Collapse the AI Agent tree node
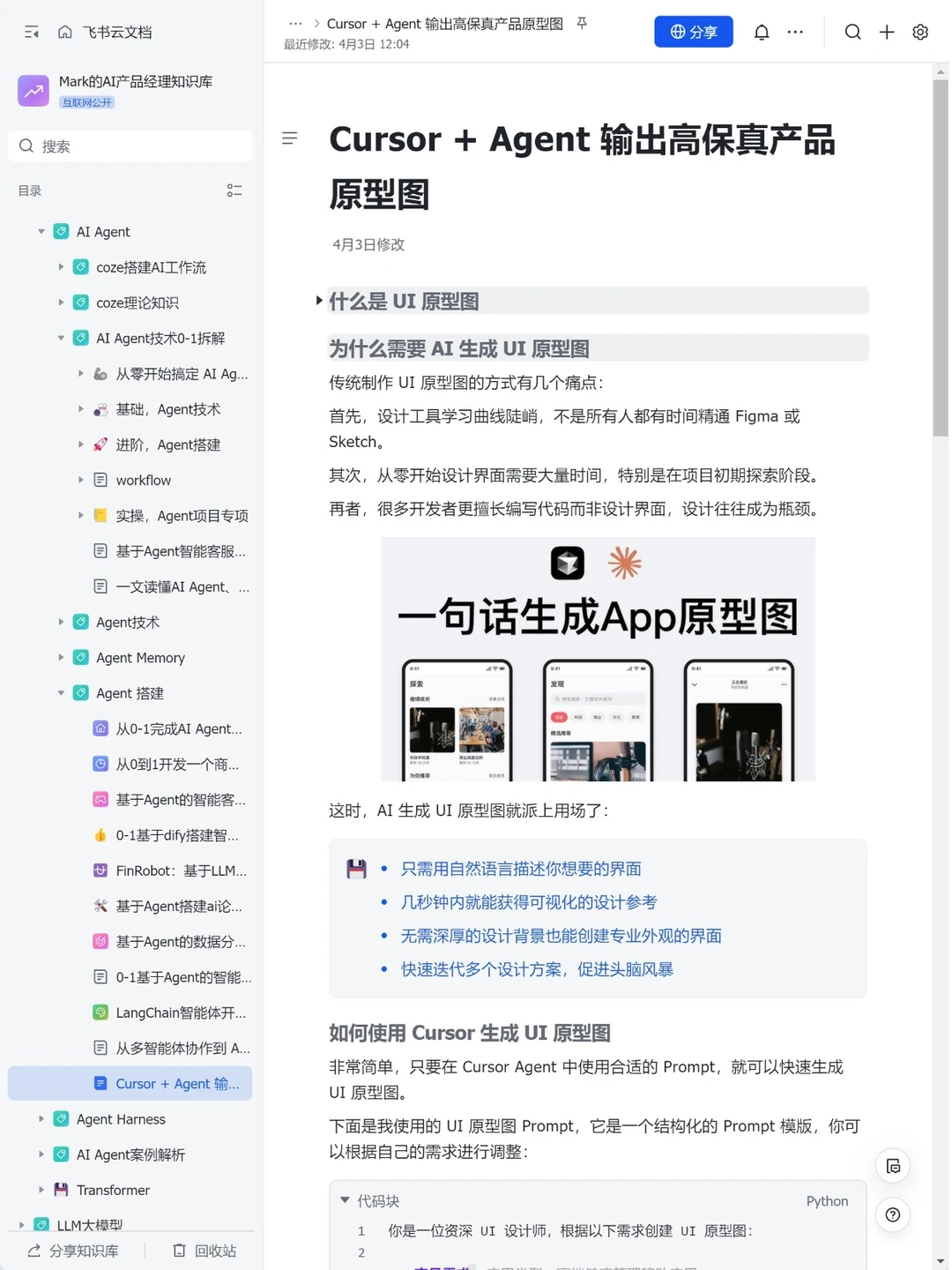Image resolution: width=952 pixels, height=1270 pixels. point(41,231)
